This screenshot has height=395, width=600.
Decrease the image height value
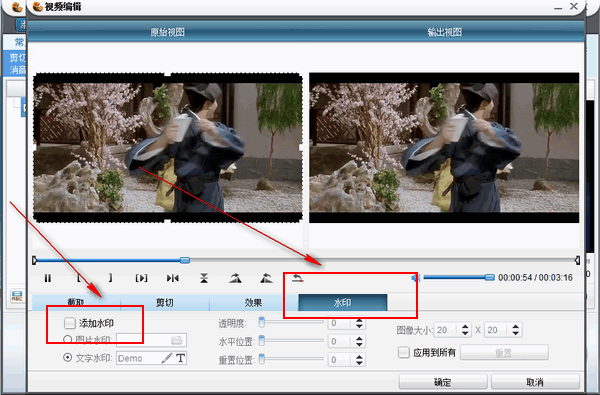click(x=516, y=333)
